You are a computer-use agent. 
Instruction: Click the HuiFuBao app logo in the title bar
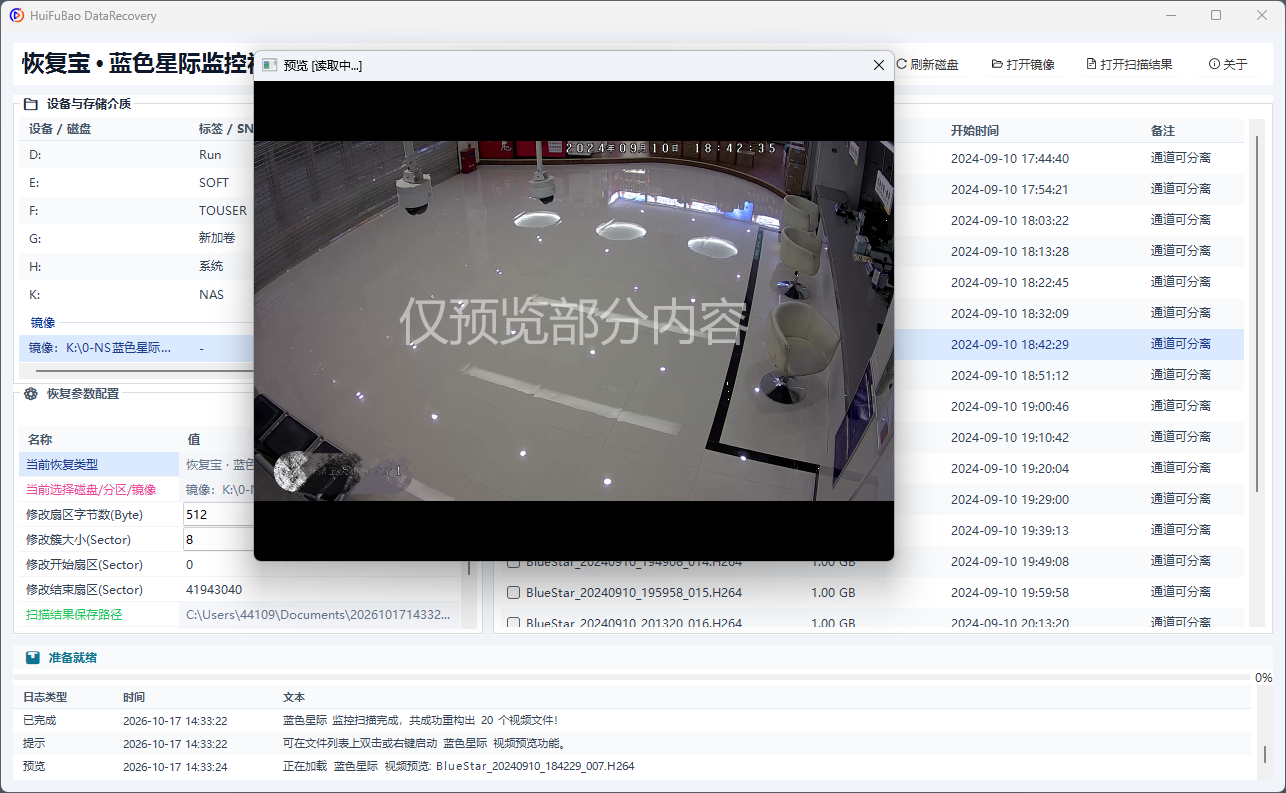16,15
